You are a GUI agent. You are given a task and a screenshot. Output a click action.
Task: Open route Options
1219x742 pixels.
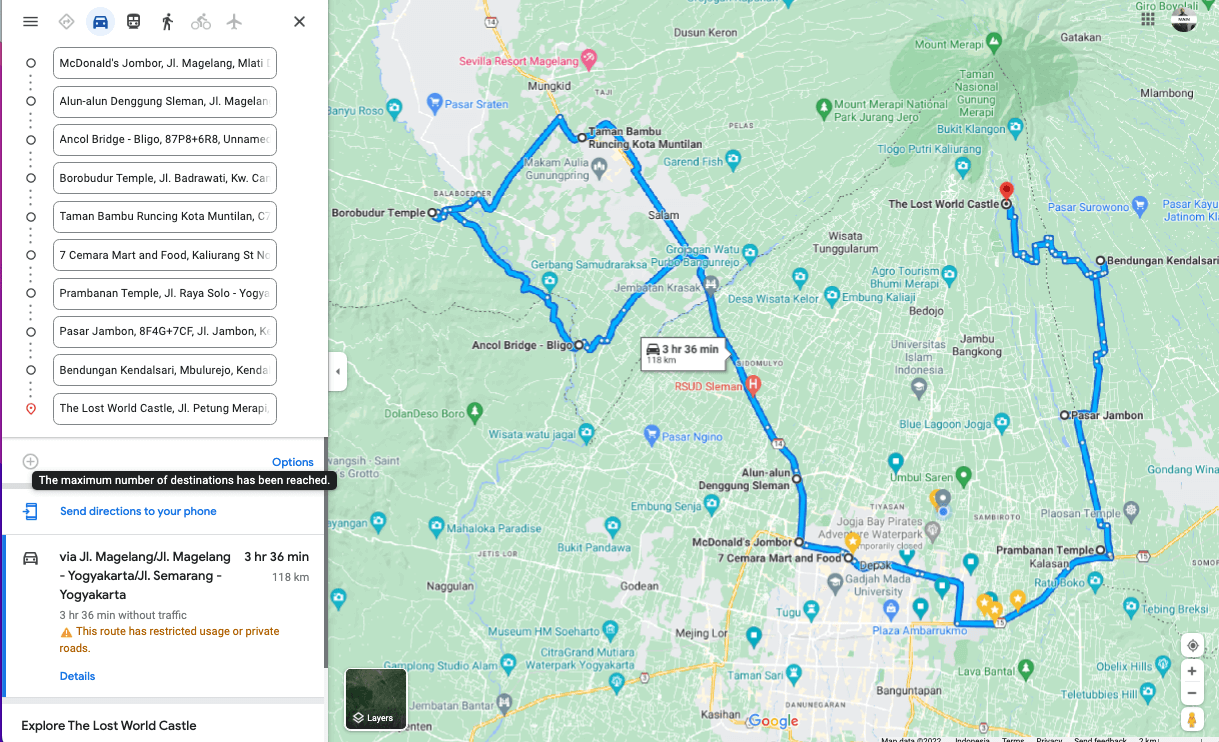click(293, 462)
